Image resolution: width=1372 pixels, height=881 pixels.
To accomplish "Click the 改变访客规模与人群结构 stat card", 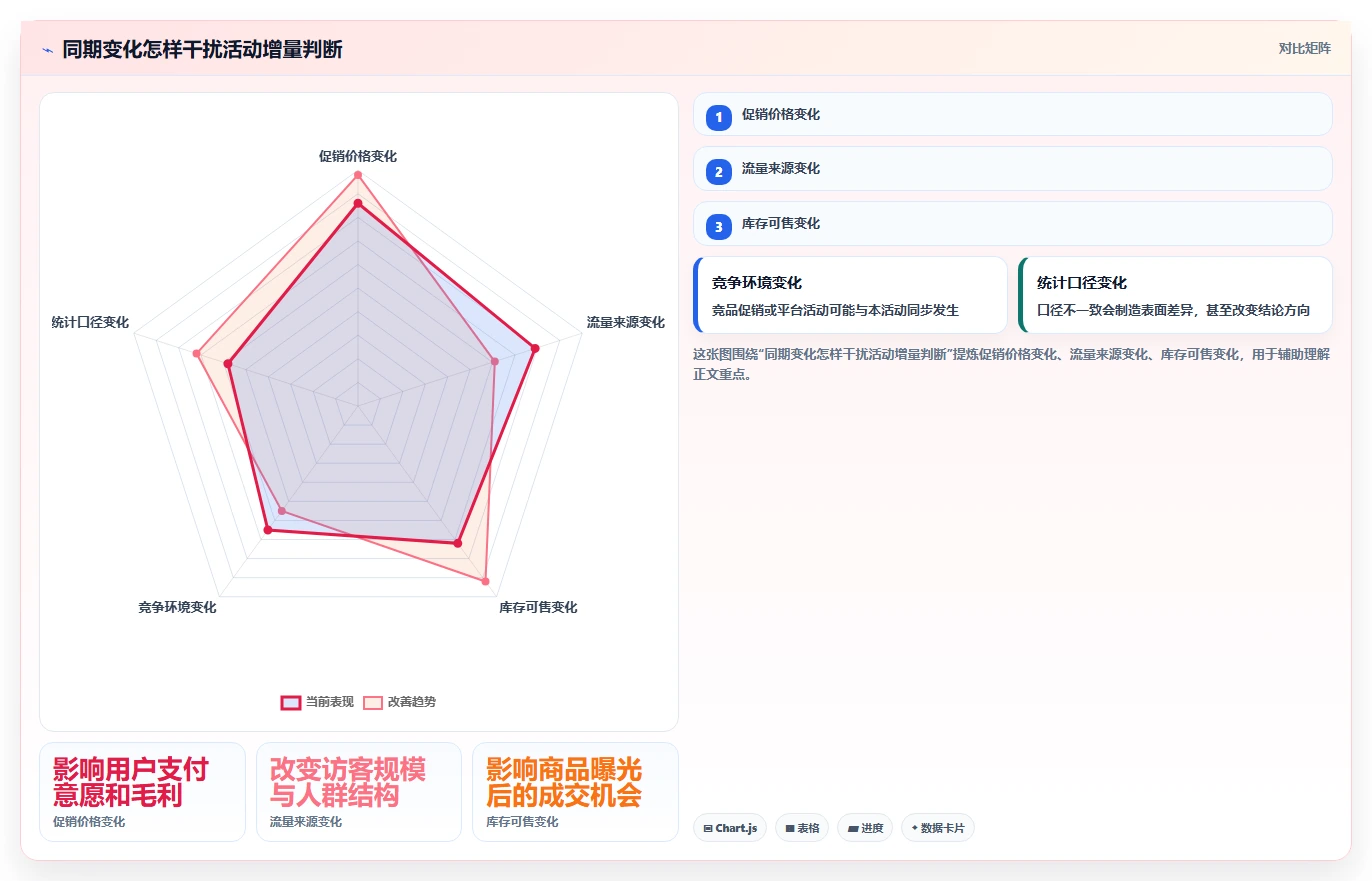I will coord(359,792).
